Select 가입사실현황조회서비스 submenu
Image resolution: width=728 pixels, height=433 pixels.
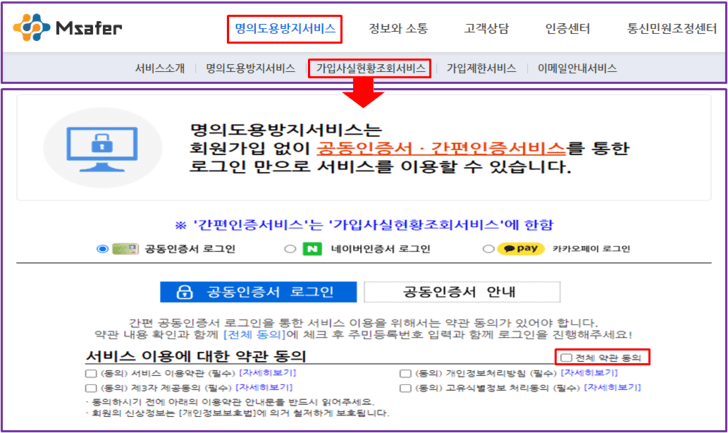point(370,69)
